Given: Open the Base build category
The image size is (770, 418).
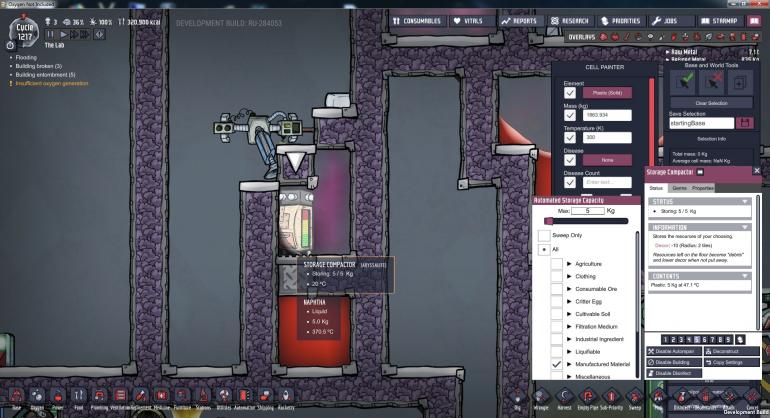Looking at the screenshot, I should click(x=17, y=396).
